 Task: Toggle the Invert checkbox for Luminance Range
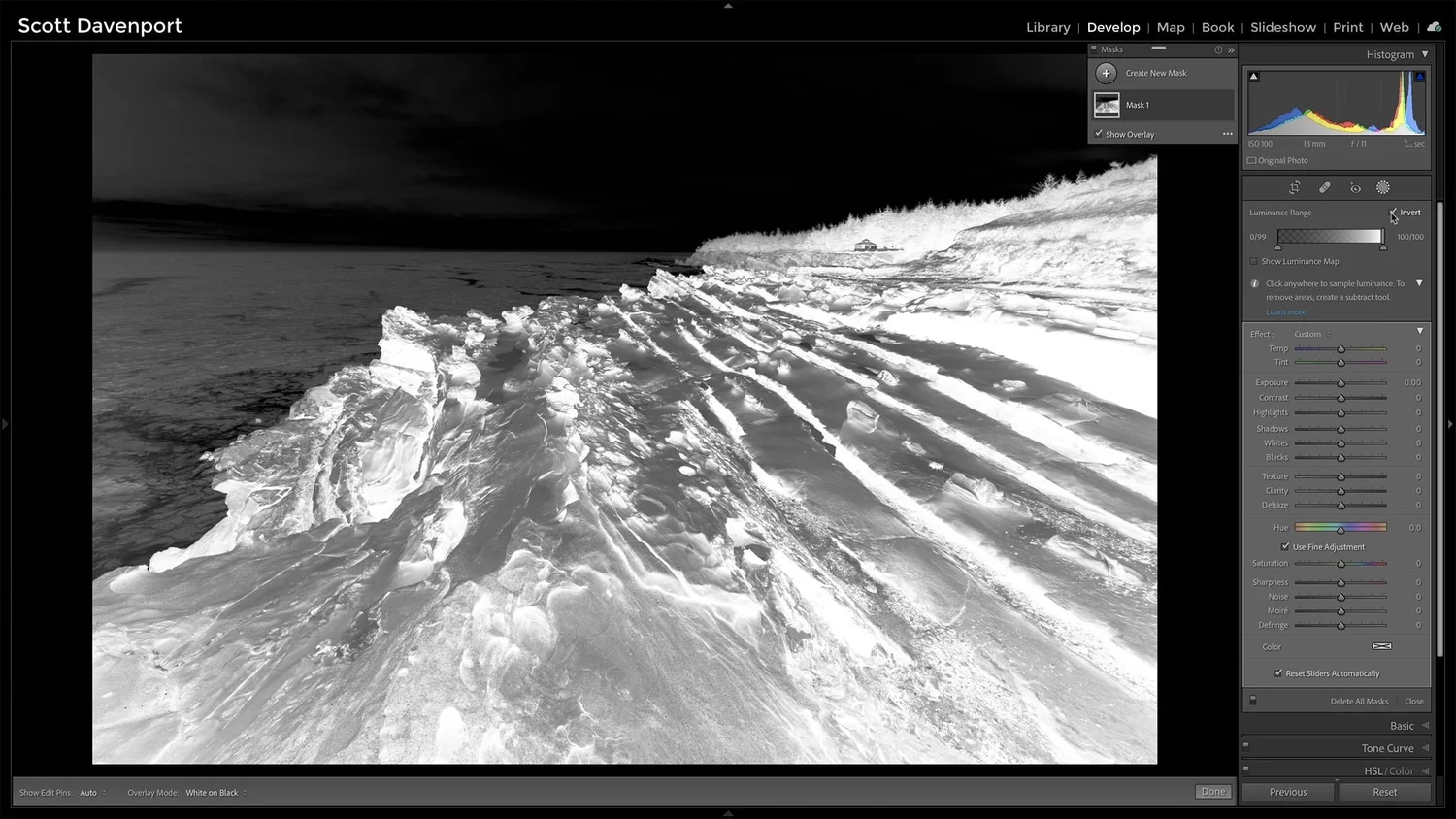point(1392,212)
